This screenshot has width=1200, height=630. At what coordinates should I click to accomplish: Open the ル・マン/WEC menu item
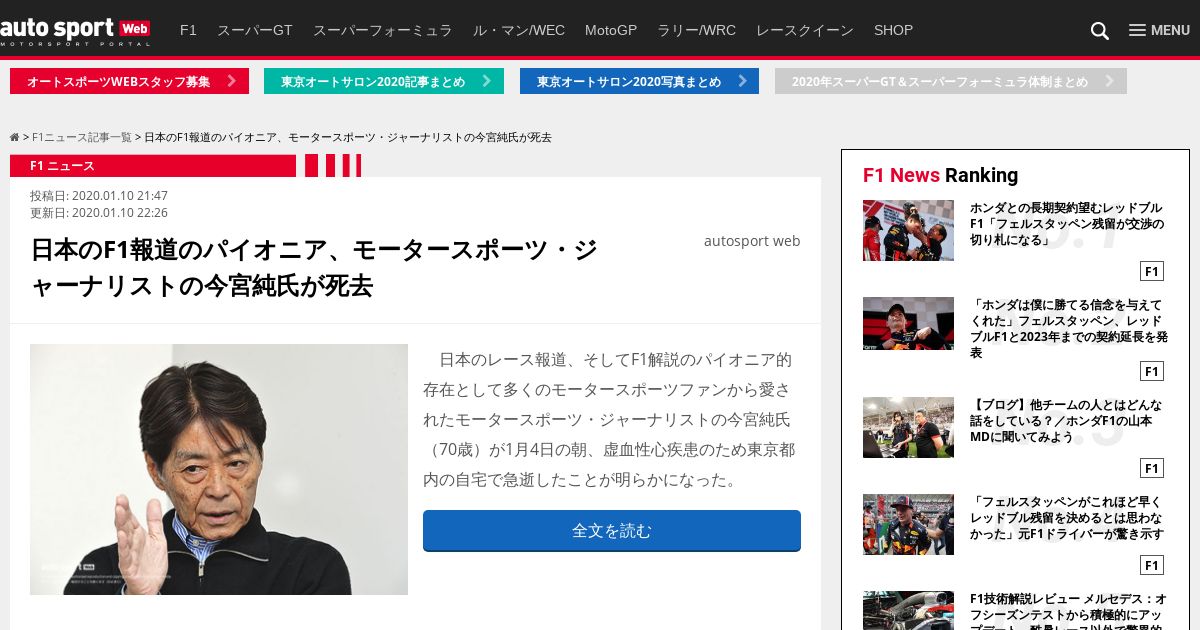pyautogui.click(x=519, y=30)
